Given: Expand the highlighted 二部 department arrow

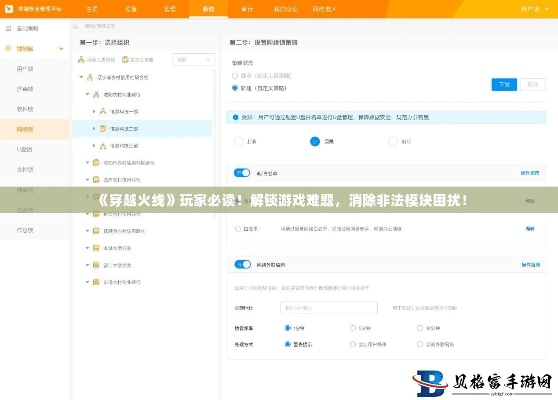Looking at the screenshot, I should [x=94, y=128].
